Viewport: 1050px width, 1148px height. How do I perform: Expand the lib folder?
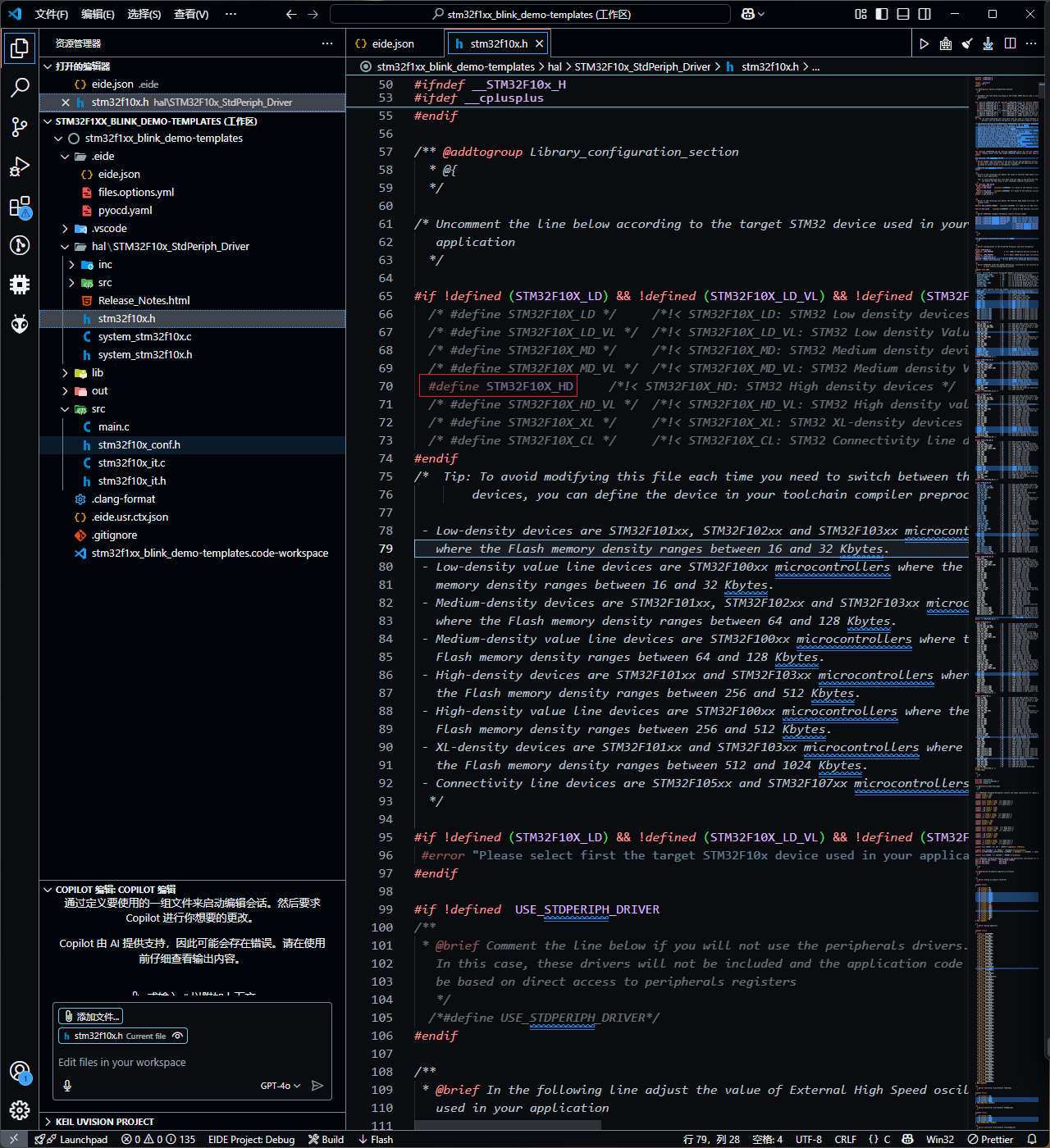66,373
